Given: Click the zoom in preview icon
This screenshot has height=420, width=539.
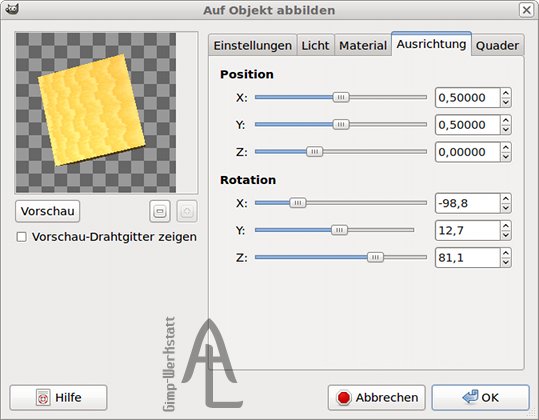Looking at the screenshot, I should pyautogui.click(x=187, y=211).
